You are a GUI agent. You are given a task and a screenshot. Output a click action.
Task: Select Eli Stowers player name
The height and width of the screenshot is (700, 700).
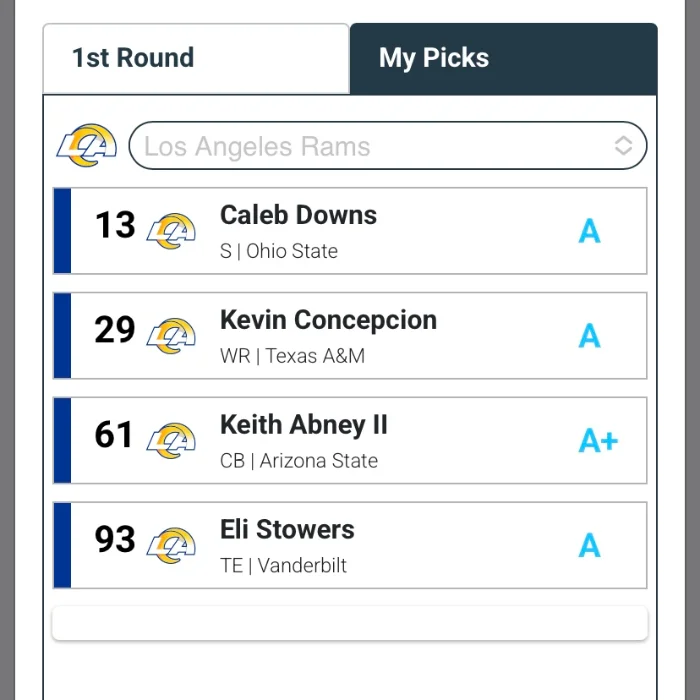click(x=287, y=530)
